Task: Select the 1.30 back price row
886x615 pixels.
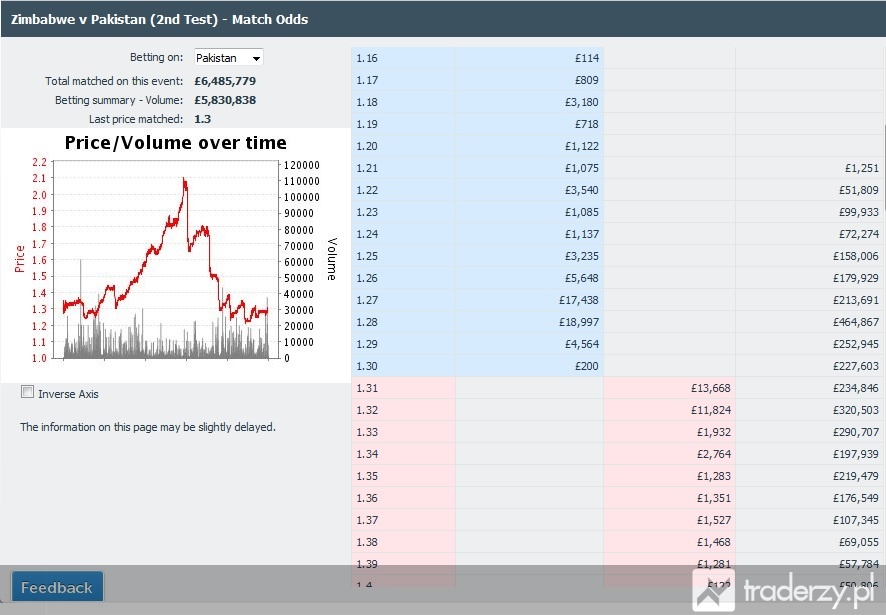Action: point(477,366)
